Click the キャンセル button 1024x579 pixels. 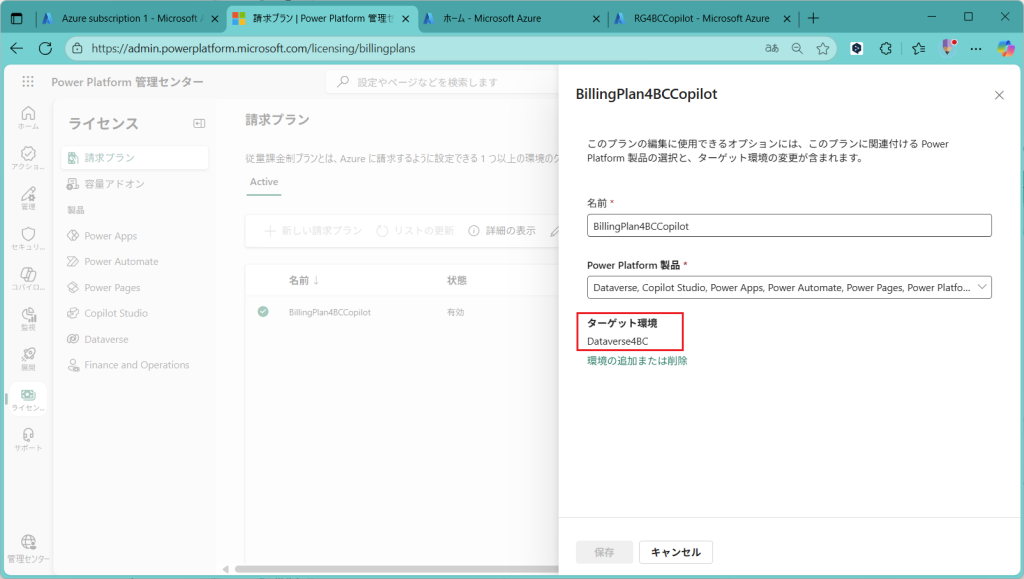tap(675, 552)
